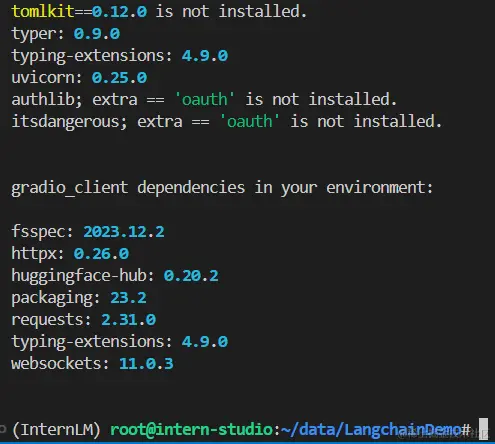The height and width of the screenshot is (444, 495).
Task: Click the terminal cursor block after the prompt
Action: coord(483,429)
